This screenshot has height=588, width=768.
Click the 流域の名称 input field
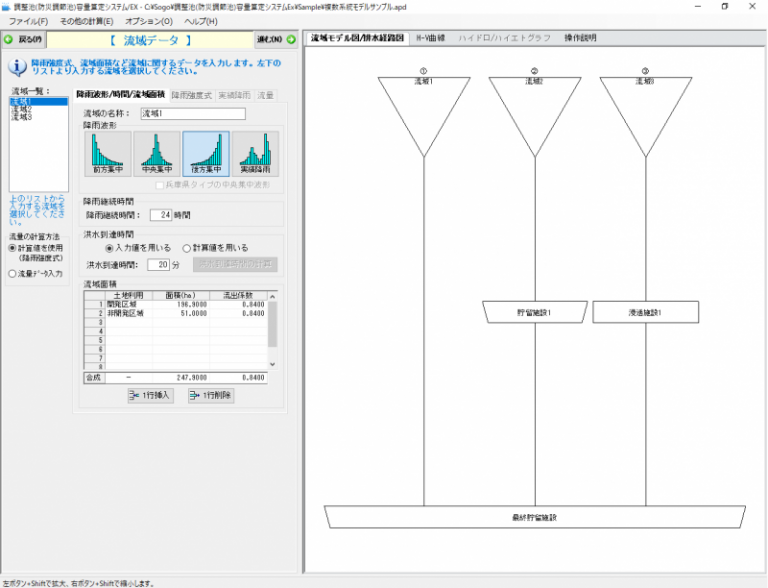coord(193,114)
